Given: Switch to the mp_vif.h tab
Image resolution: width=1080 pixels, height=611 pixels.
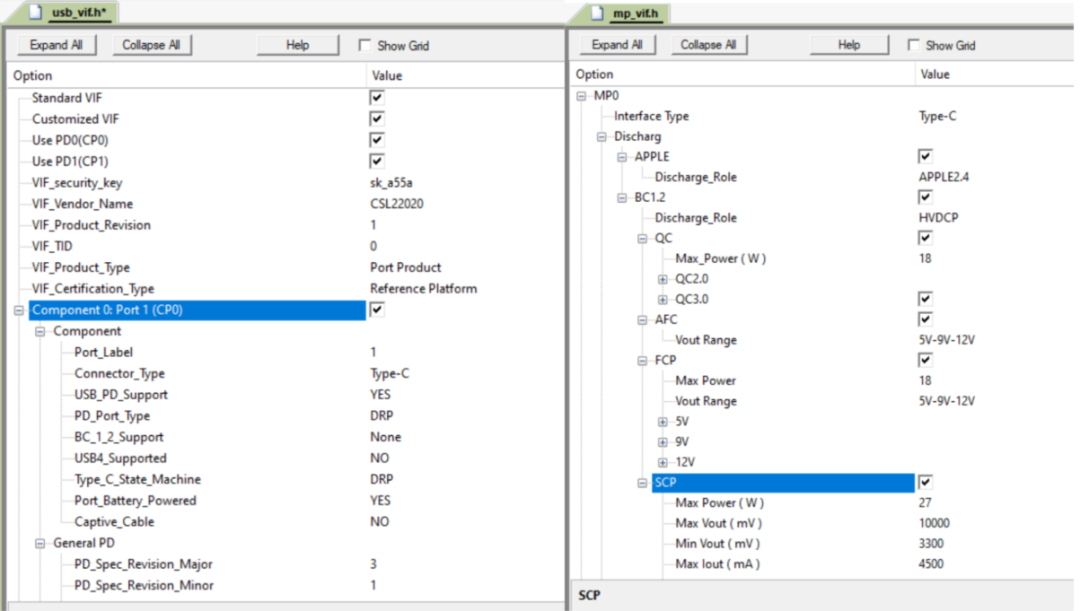Looking at the screenshot, I should 637,13.
